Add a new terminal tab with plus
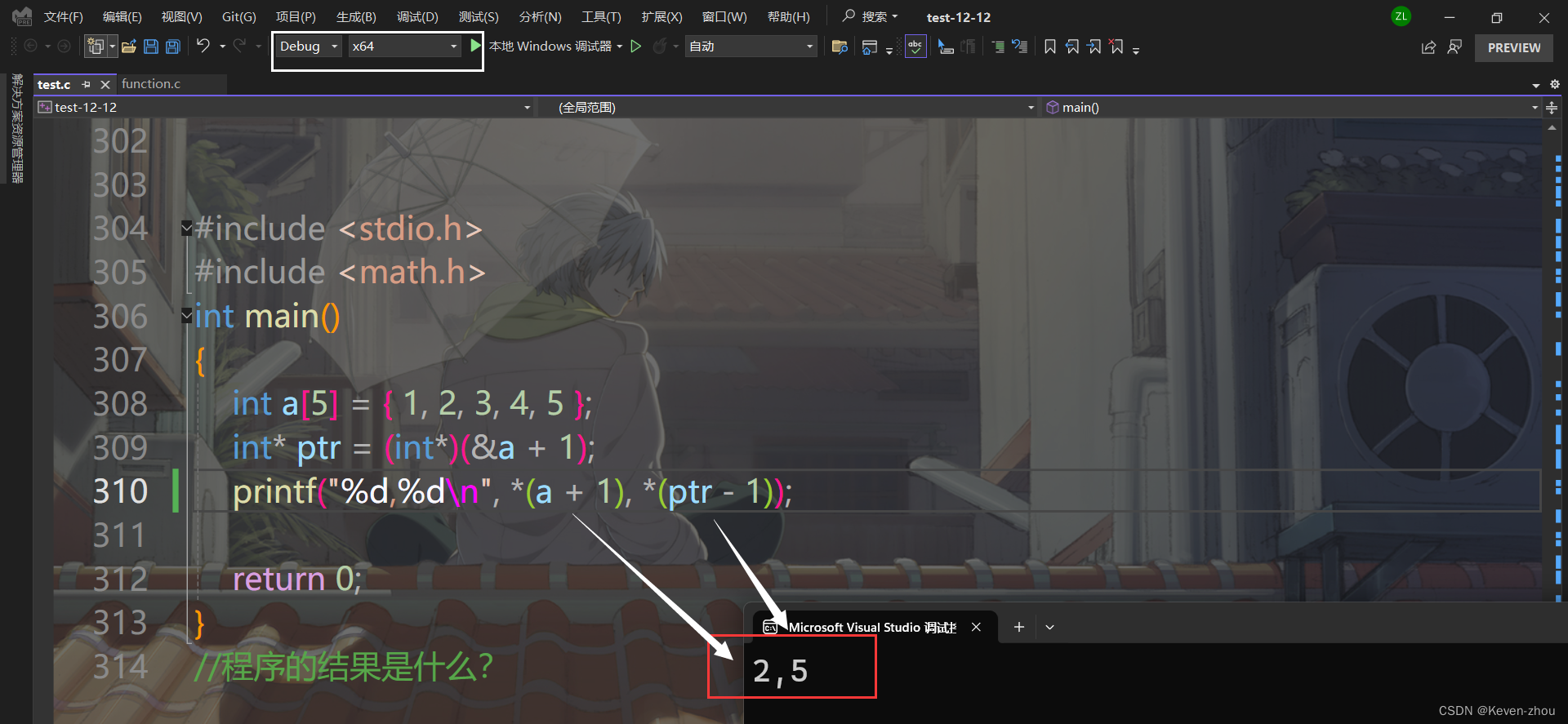This screenshot has height=724, width=1568. (x=1018, y=627)
